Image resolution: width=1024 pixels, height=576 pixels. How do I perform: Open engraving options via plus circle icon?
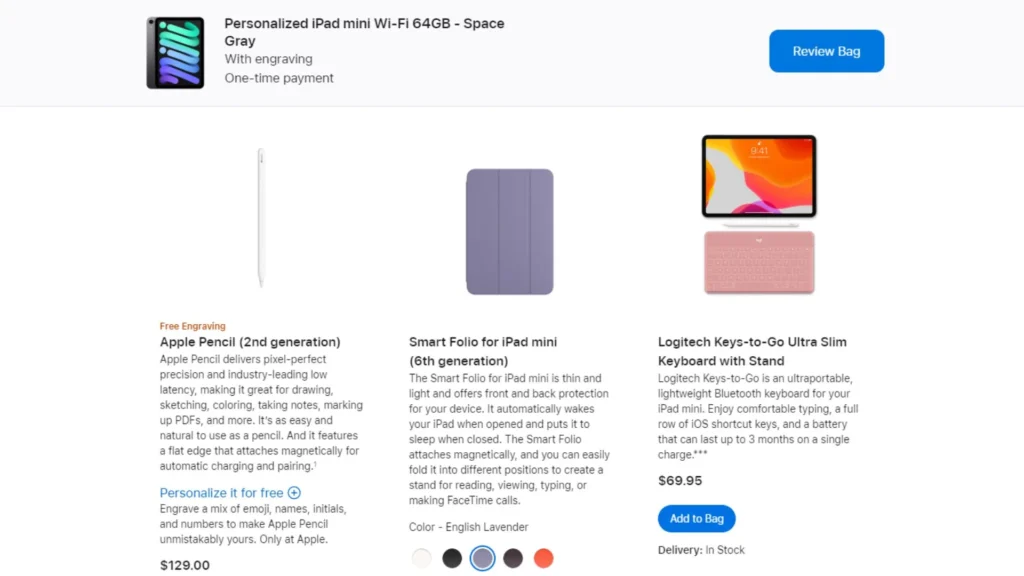294,492
